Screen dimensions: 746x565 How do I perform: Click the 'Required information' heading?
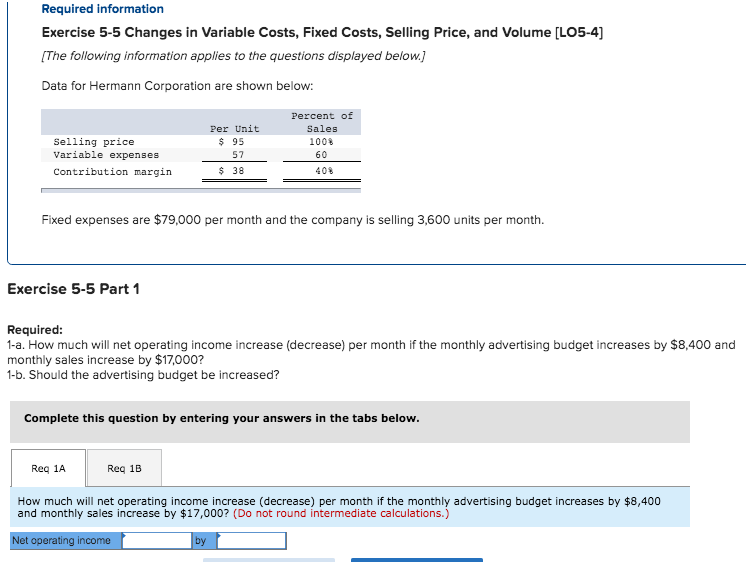pyautogui.click(x=103, y=9)
